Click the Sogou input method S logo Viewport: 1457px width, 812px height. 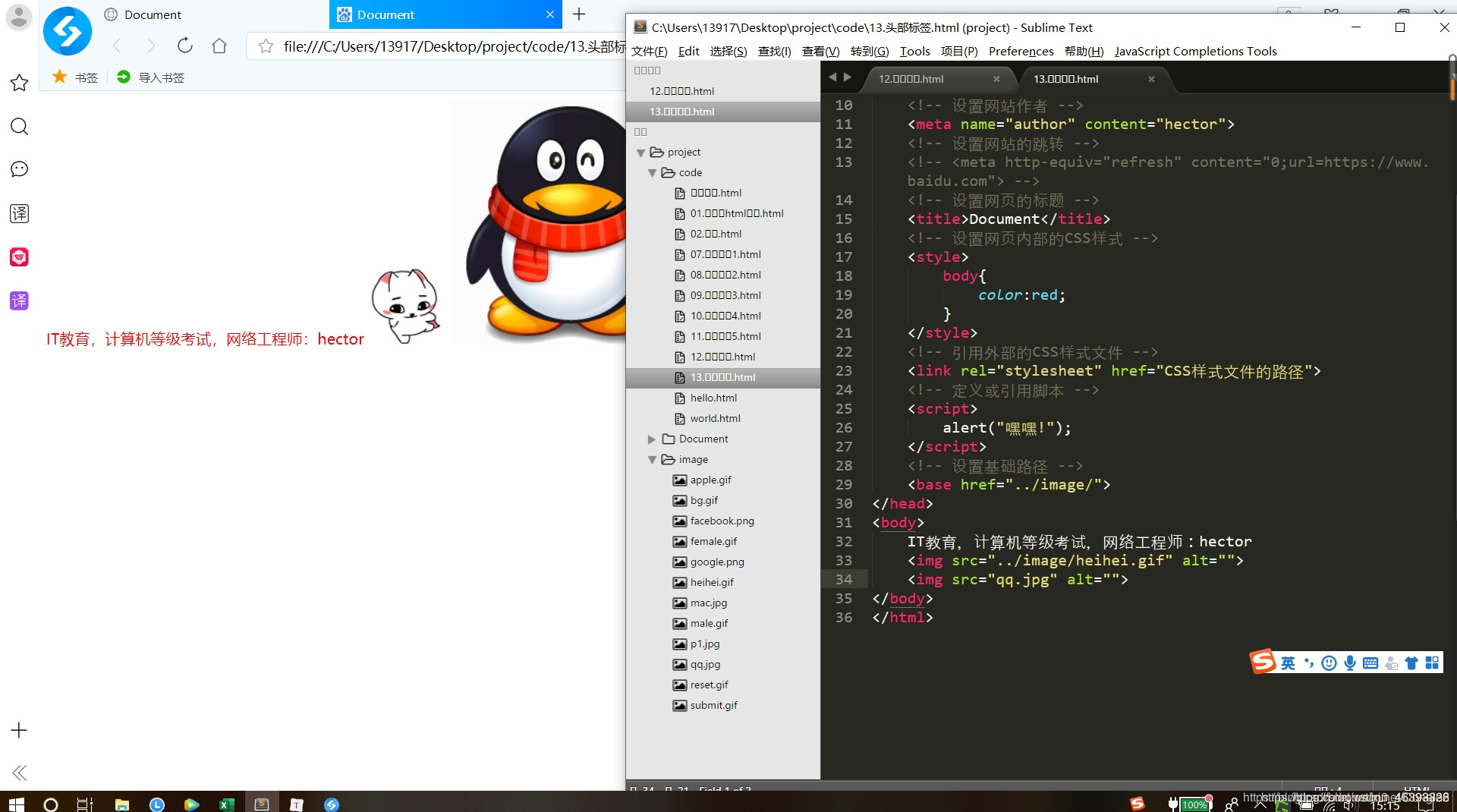1263,661
